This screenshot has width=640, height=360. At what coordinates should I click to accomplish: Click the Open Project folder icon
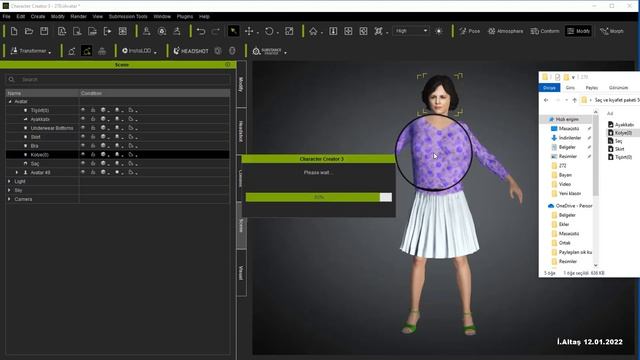click(x=29, y=31)
